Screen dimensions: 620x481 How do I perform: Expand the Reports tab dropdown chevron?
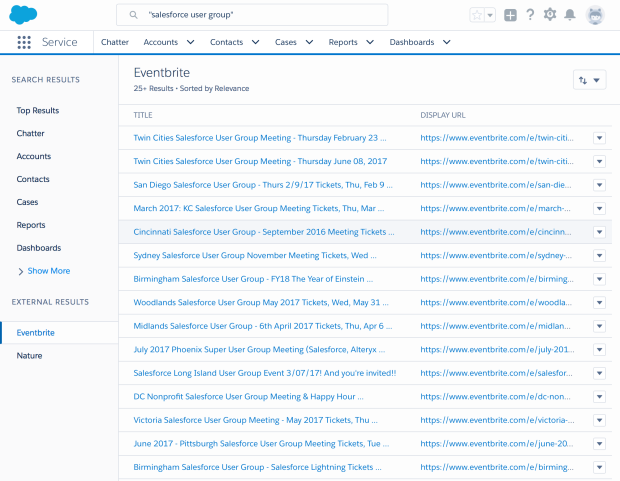click(370, 42)
